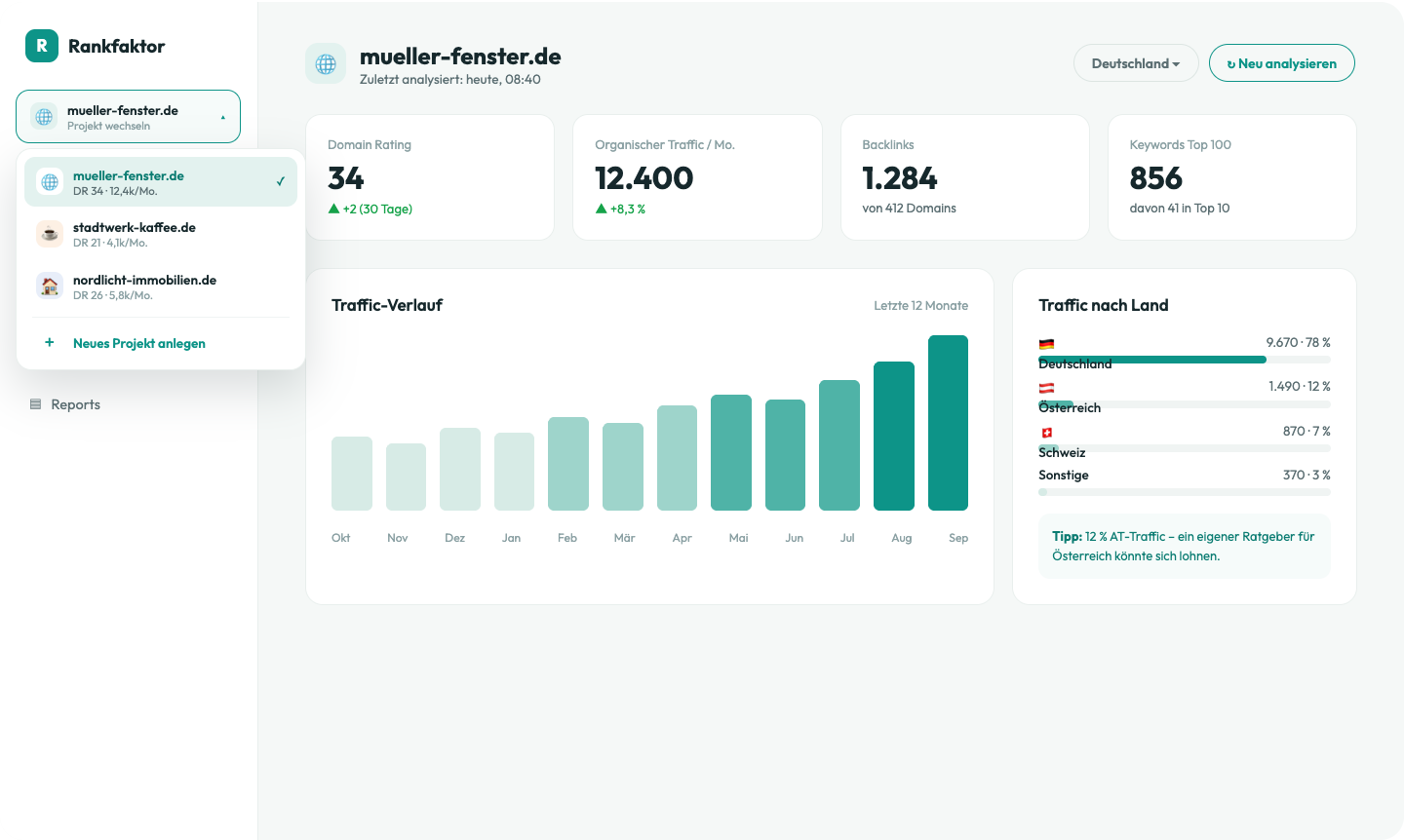Click the Aug bar in the traffic chart

point(894,436)
